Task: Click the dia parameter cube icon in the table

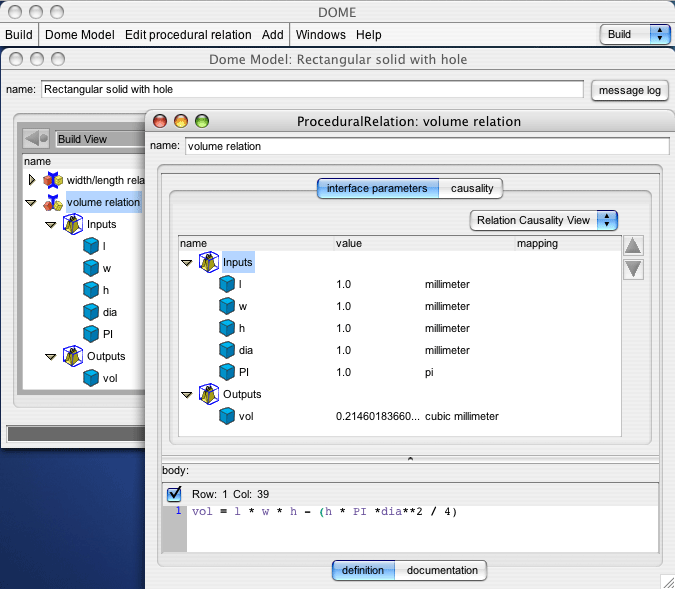Action: (227, 350)
